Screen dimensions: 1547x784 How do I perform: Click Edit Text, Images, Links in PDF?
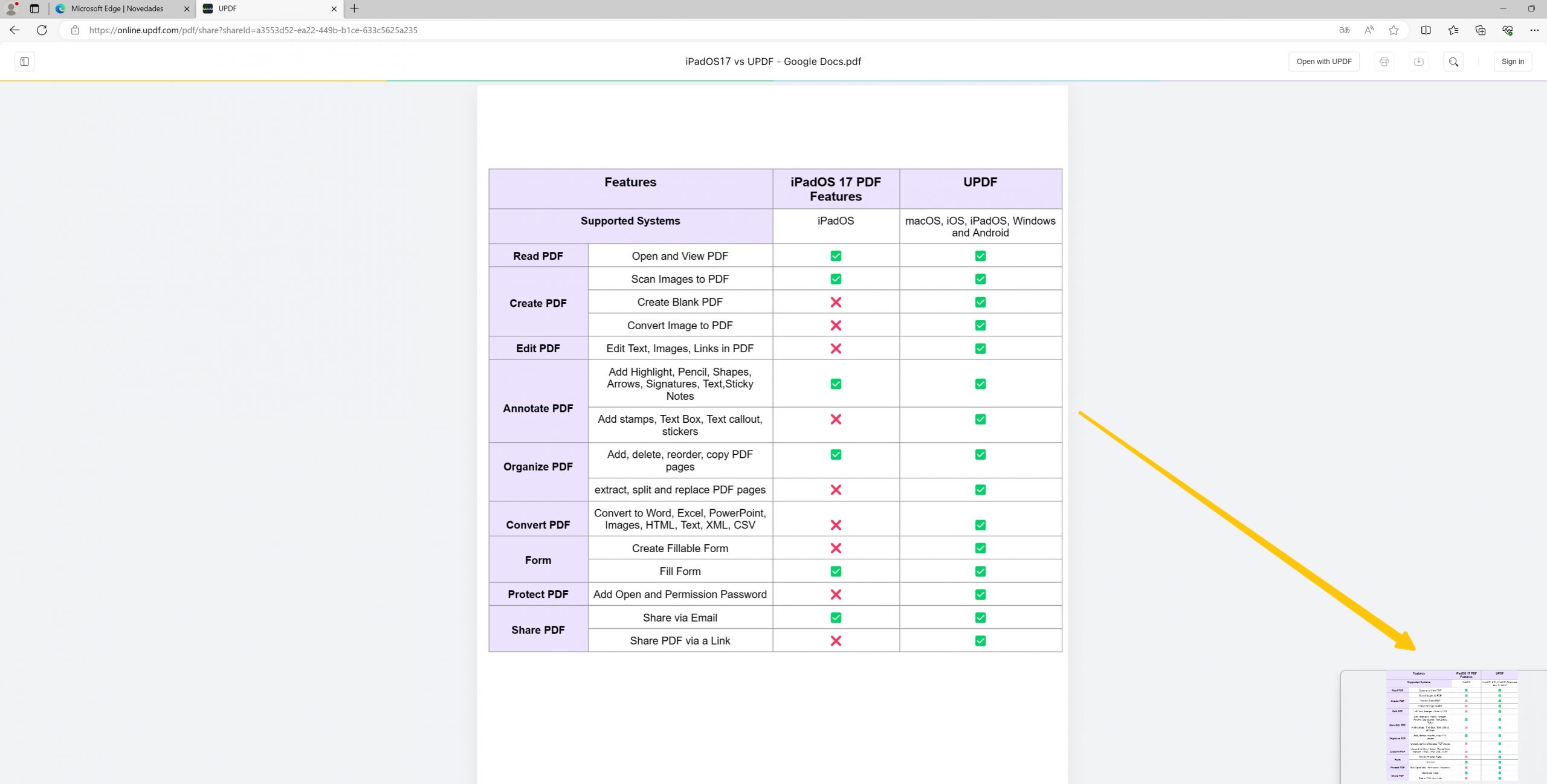680,349
